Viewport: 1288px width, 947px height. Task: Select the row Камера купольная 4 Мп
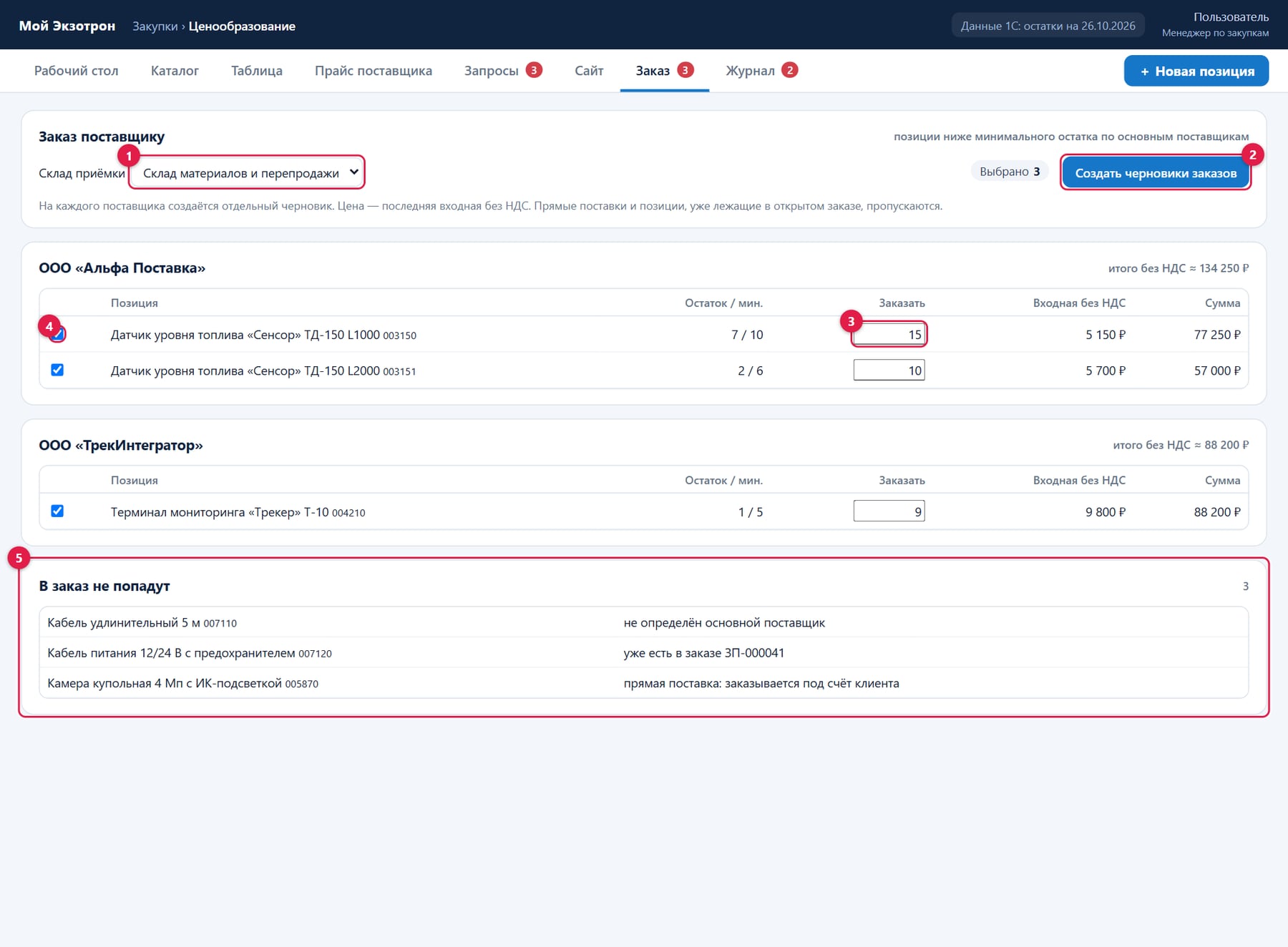coord(643,683)
